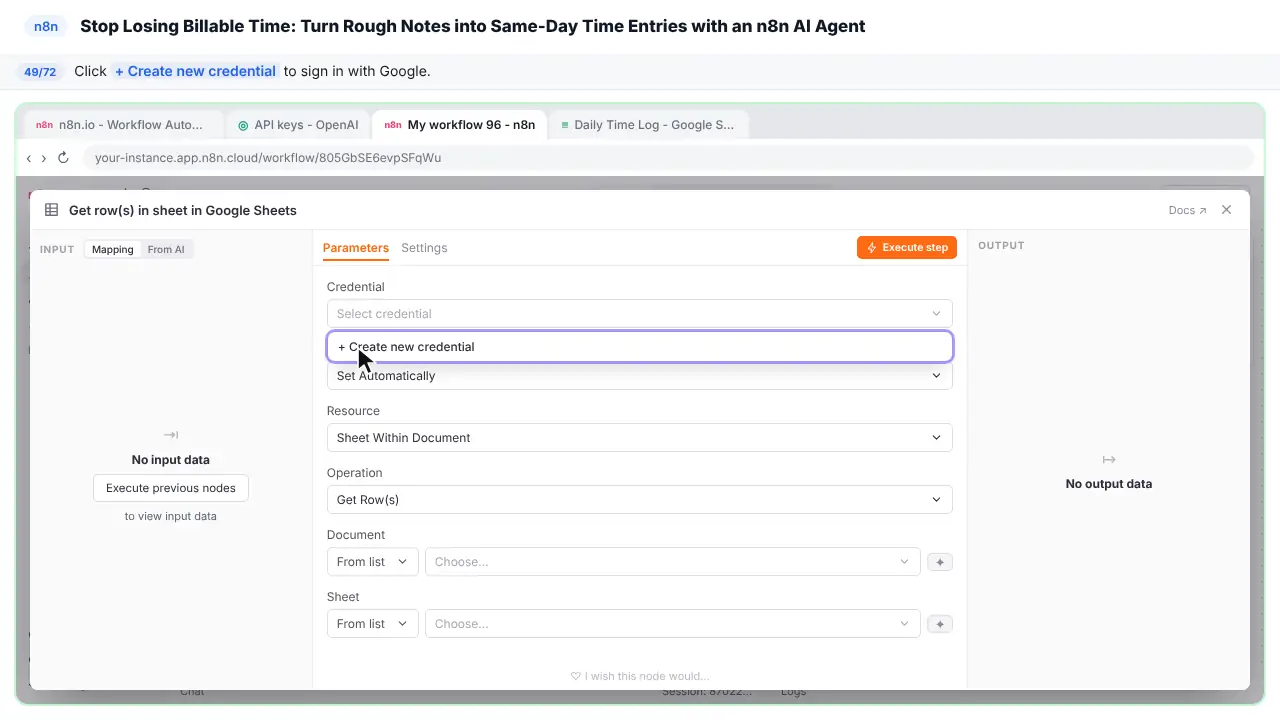Reload the page with the refresh icon
1280x720 pixels.
tap(63, 158)
